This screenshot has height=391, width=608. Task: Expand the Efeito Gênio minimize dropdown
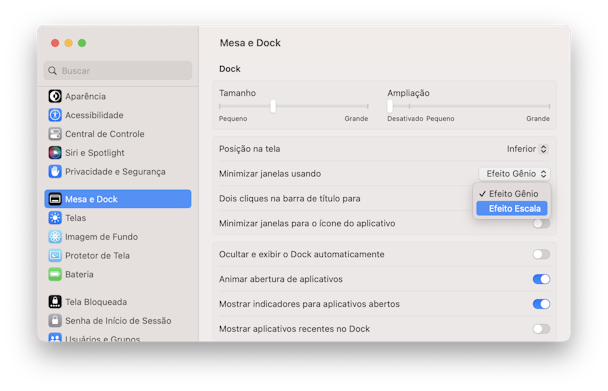click(515, 174)
